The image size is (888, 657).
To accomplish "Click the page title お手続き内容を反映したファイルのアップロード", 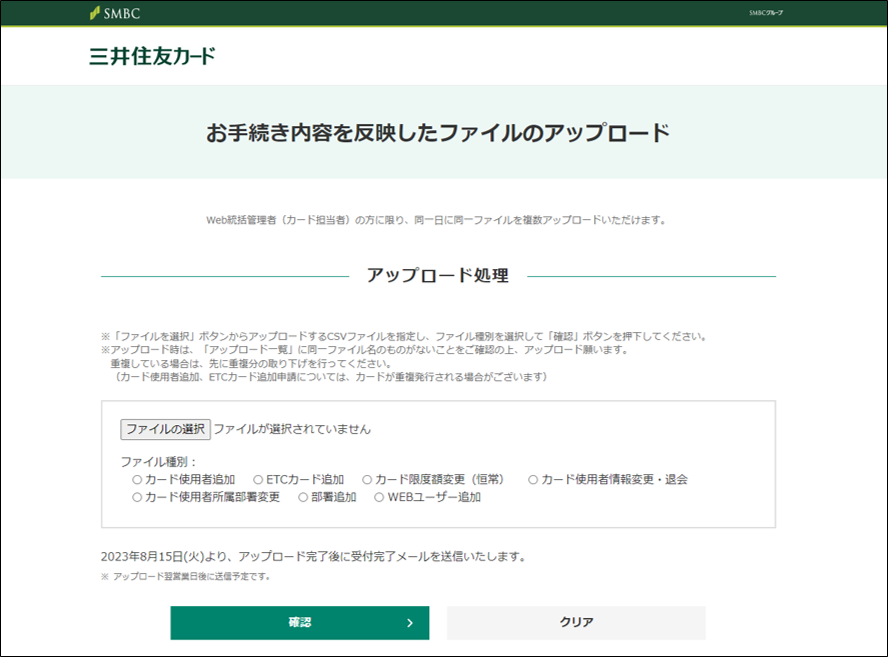I will [438, 133].
